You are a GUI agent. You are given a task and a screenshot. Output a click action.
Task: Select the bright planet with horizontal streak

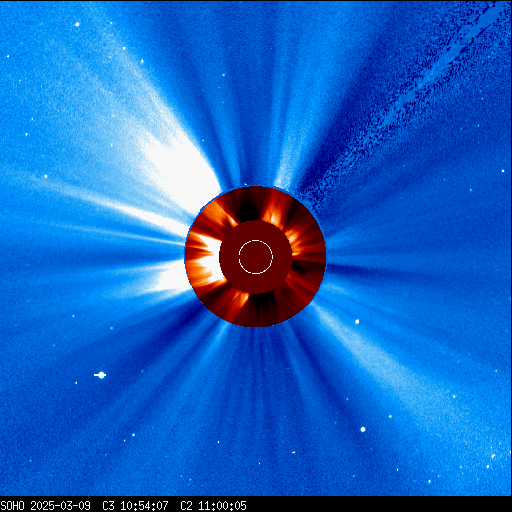100,375
